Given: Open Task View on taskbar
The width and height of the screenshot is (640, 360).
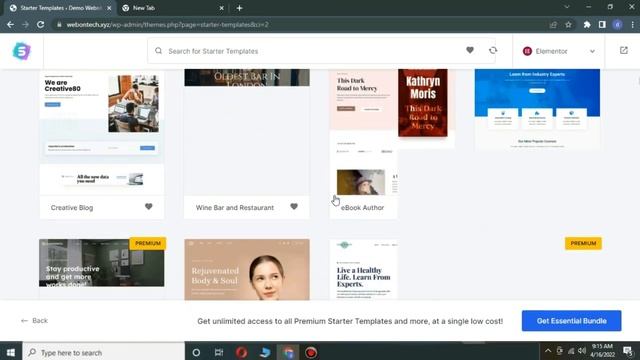Looking at the screenshot, I should click(x=219, y=352).
